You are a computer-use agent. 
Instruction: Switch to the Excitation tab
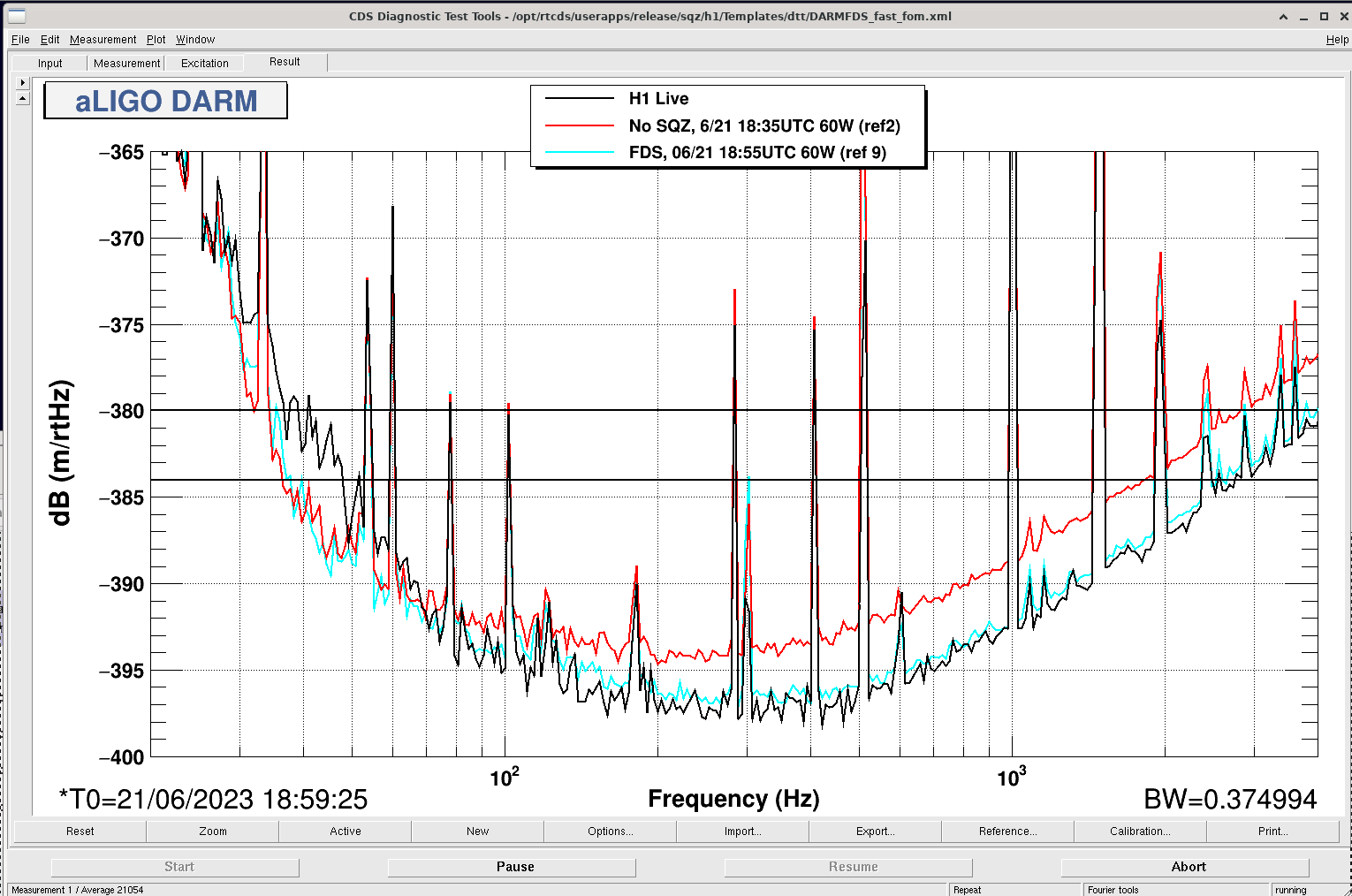[204, 64]
